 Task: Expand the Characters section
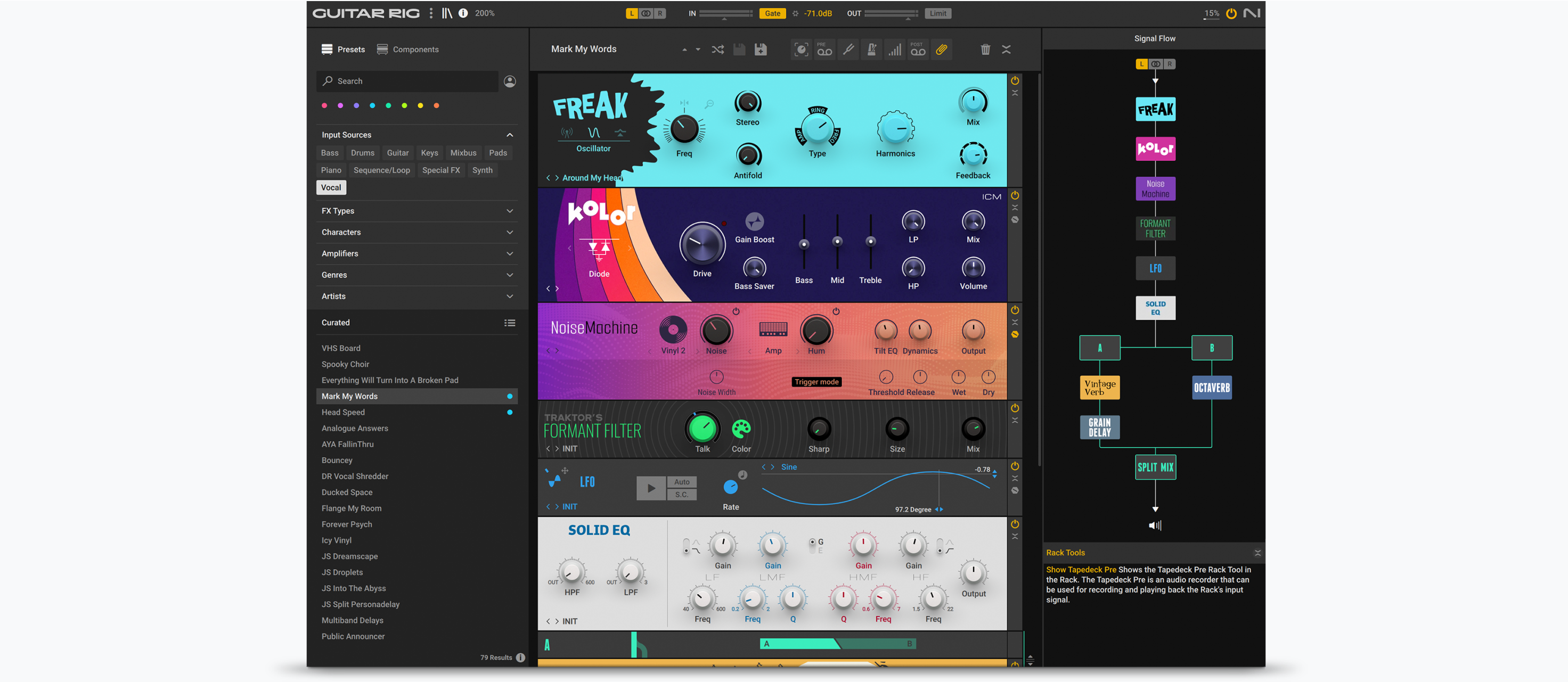[x=510, y=233]
